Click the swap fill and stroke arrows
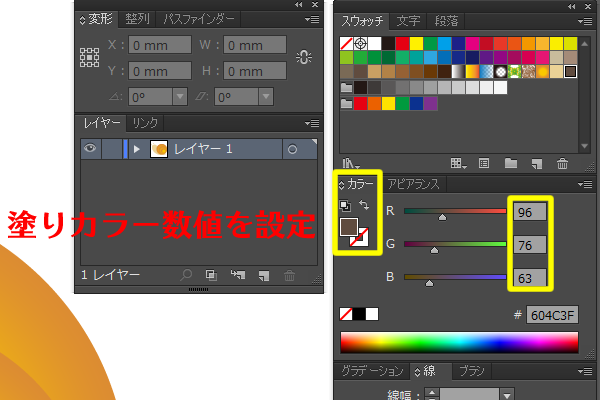600x400 pixels. tap(366, 206)
